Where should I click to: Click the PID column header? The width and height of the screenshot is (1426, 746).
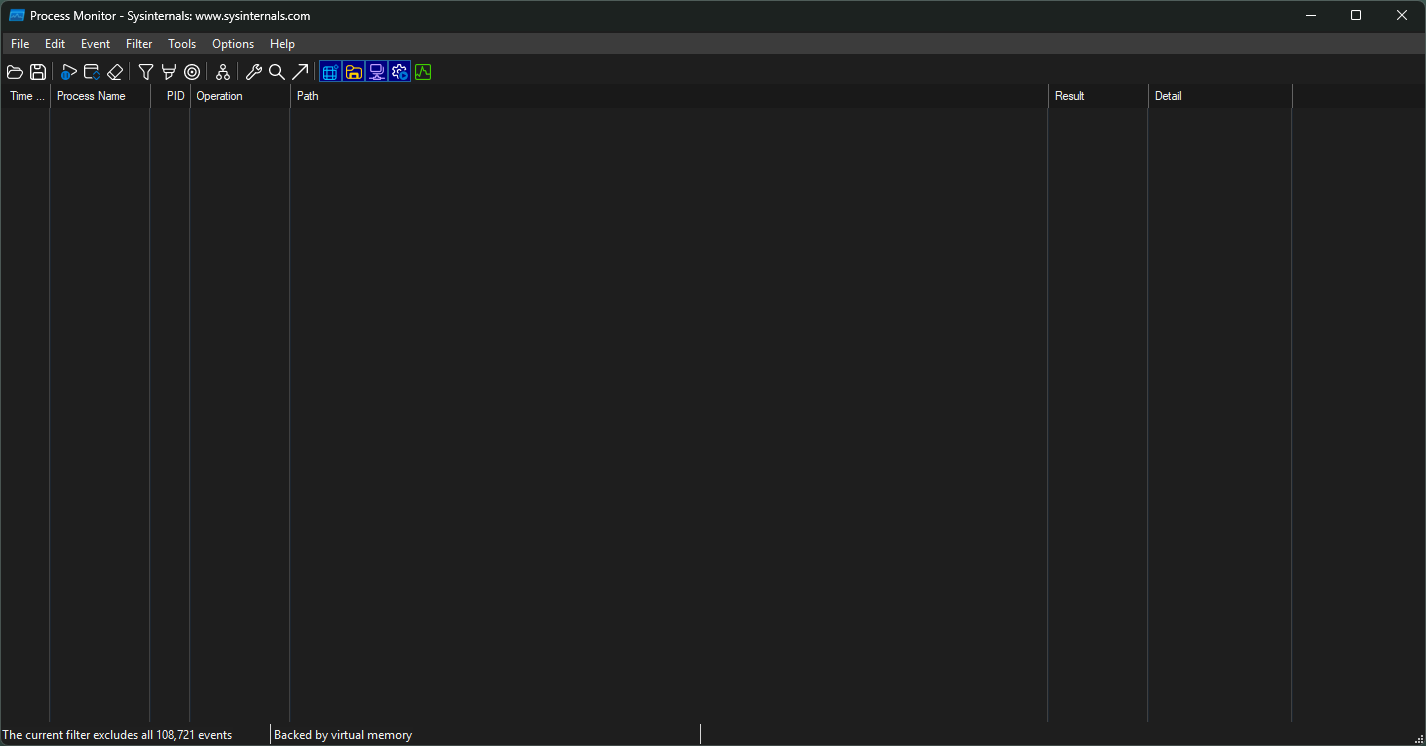[x=170, y=96]
